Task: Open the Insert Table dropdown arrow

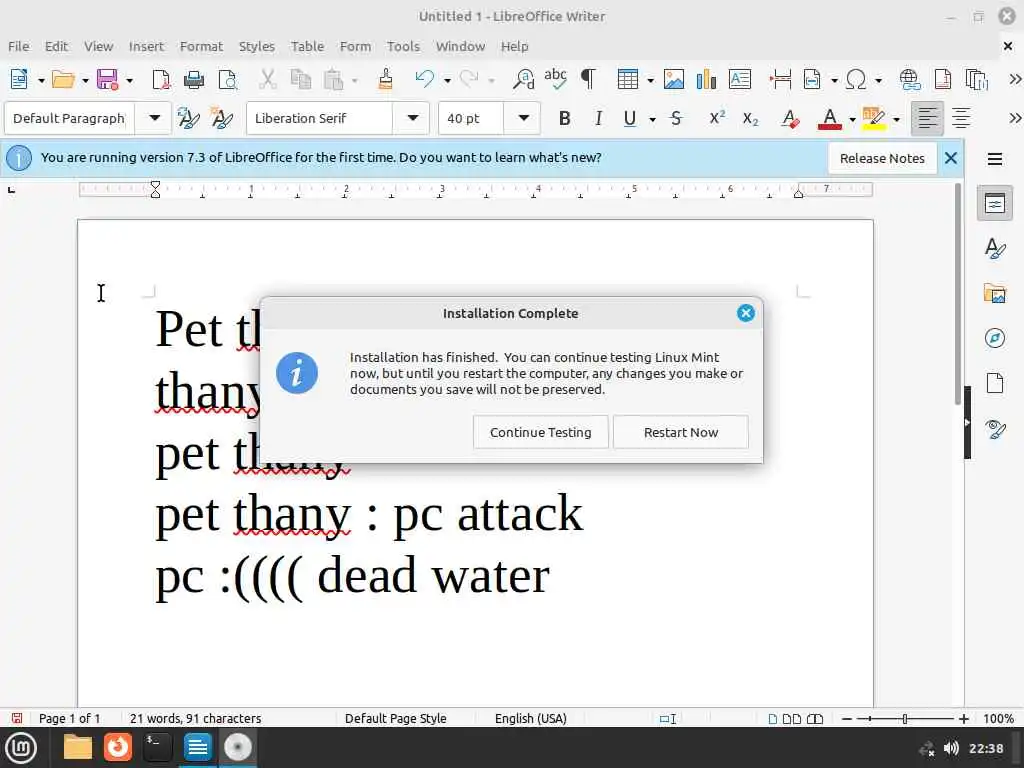Action: [x=650, y=80]
